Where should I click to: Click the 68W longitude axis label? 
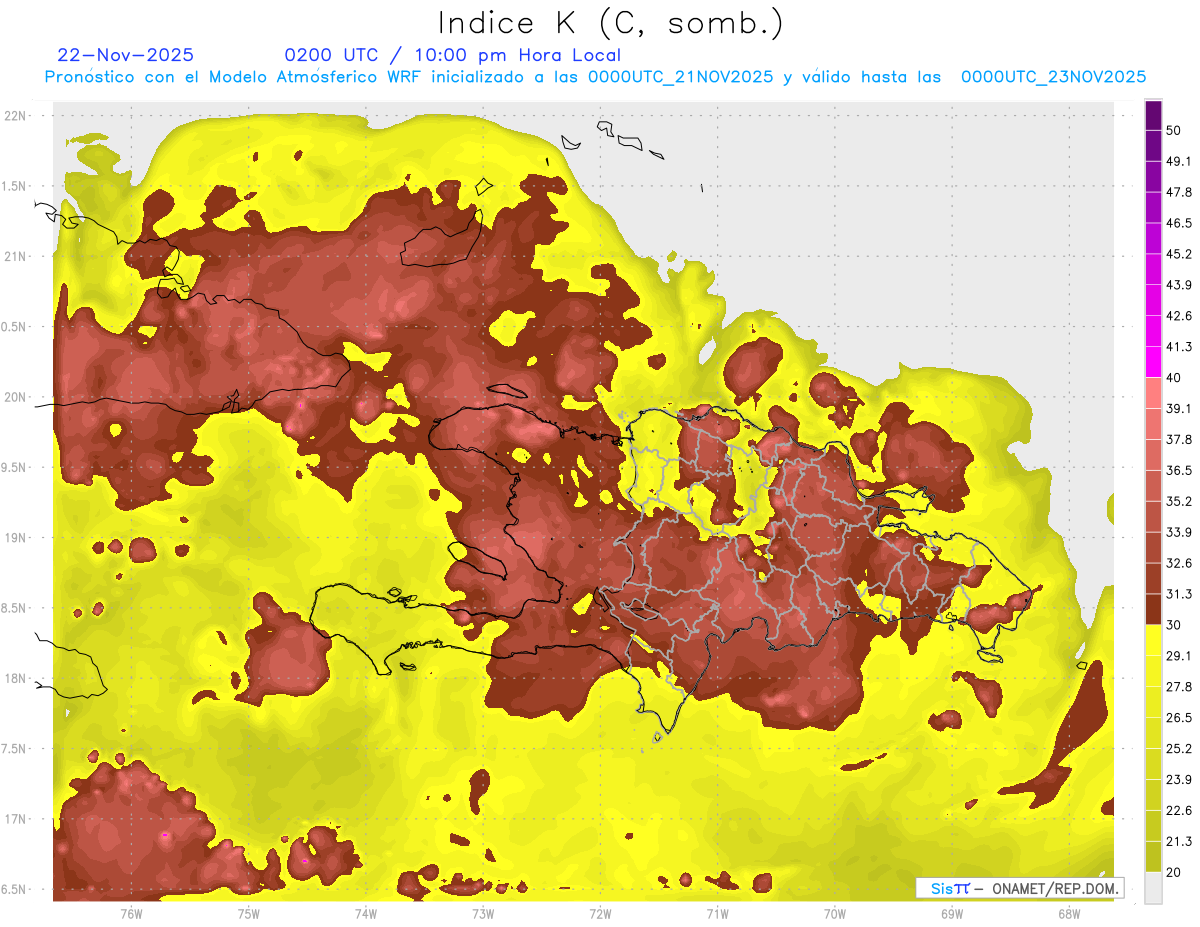pos(1068,913)
